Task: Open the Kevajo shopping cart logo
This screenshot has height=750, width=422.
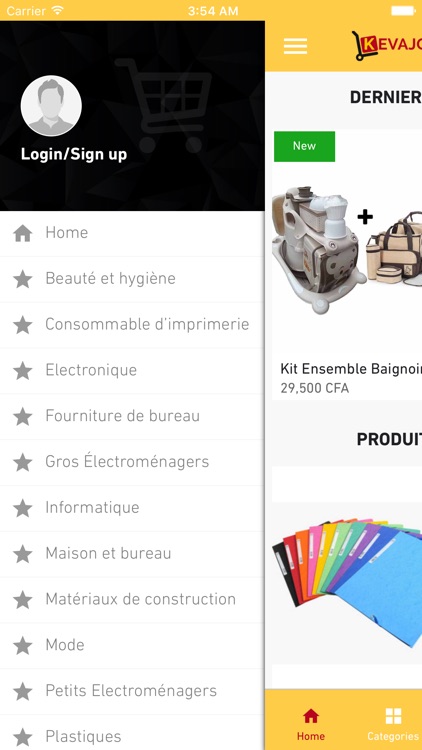Action: (387, 45)
